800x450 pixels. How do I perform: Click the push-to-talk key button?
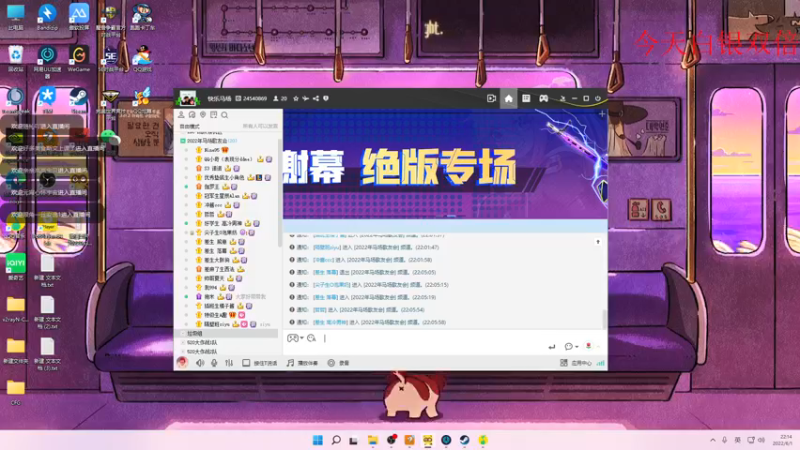[x=260, y=363]
